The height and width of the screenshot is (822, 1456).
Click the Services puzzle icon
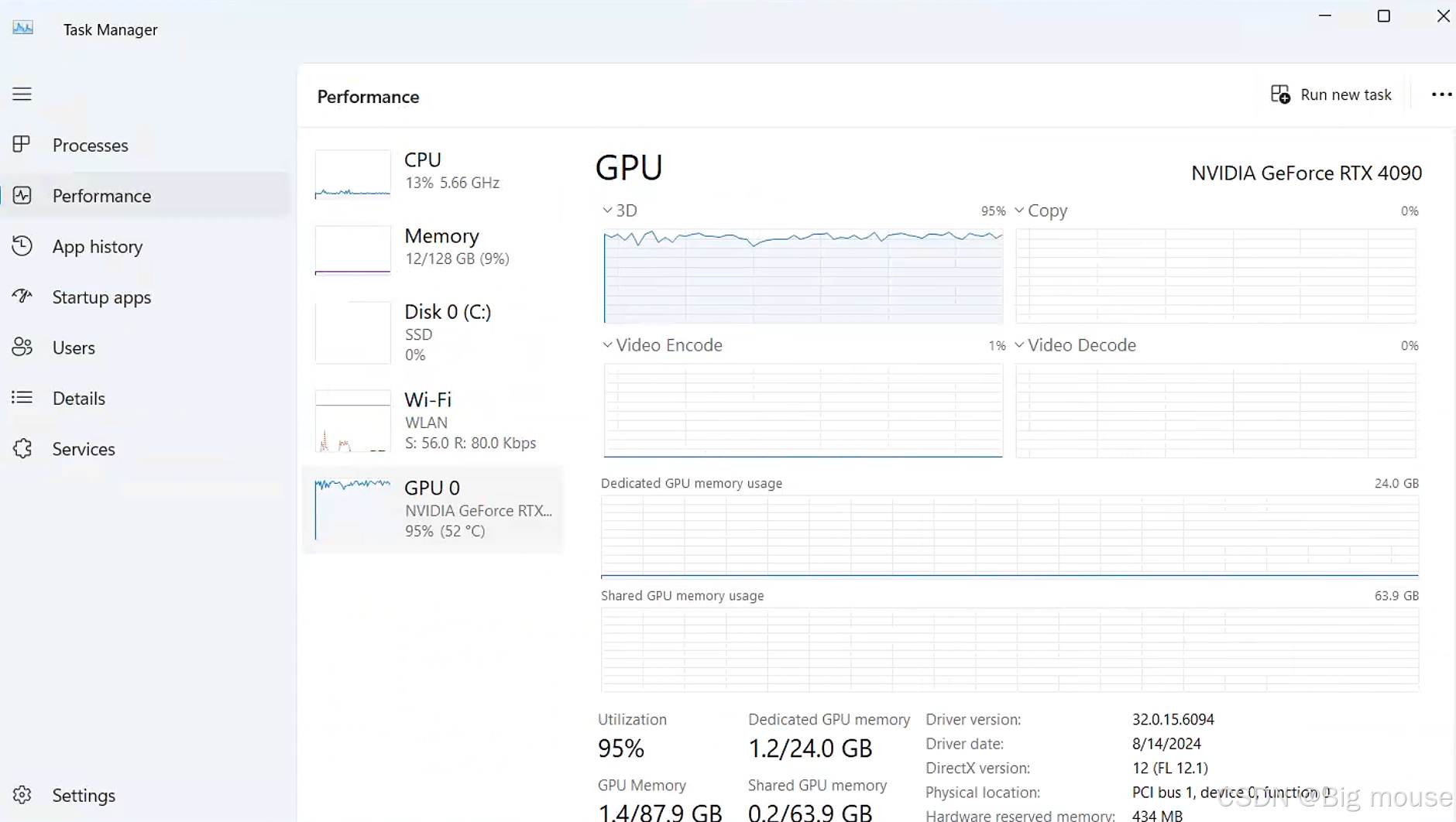[x=22, y=448]
